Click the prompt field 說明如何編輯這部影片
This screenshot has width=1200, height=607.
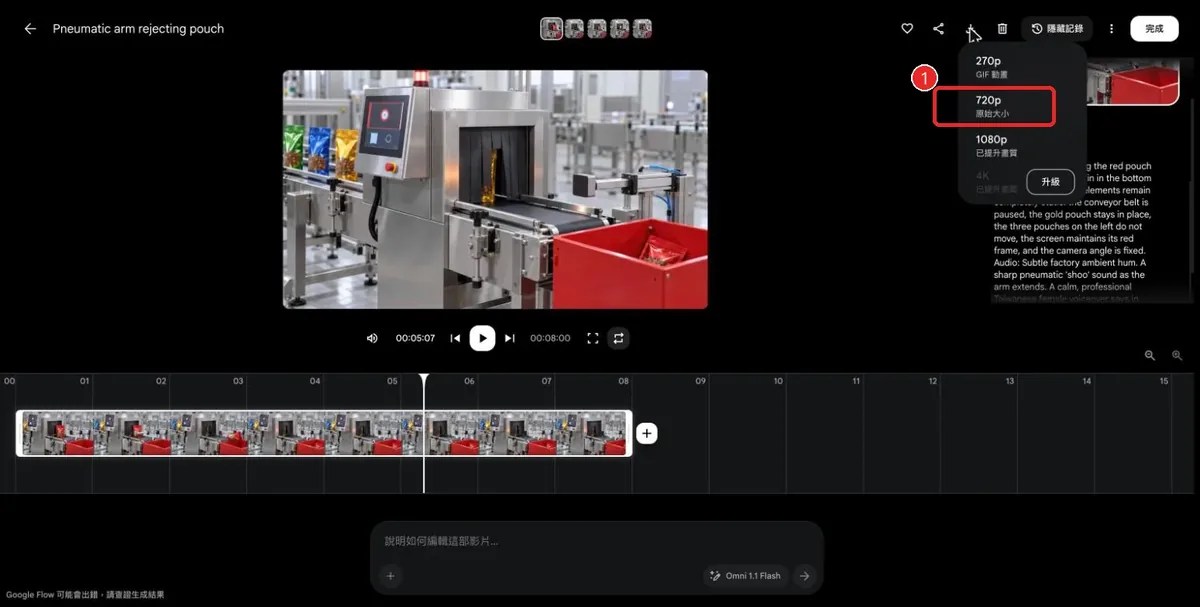(x=597, y=541)
